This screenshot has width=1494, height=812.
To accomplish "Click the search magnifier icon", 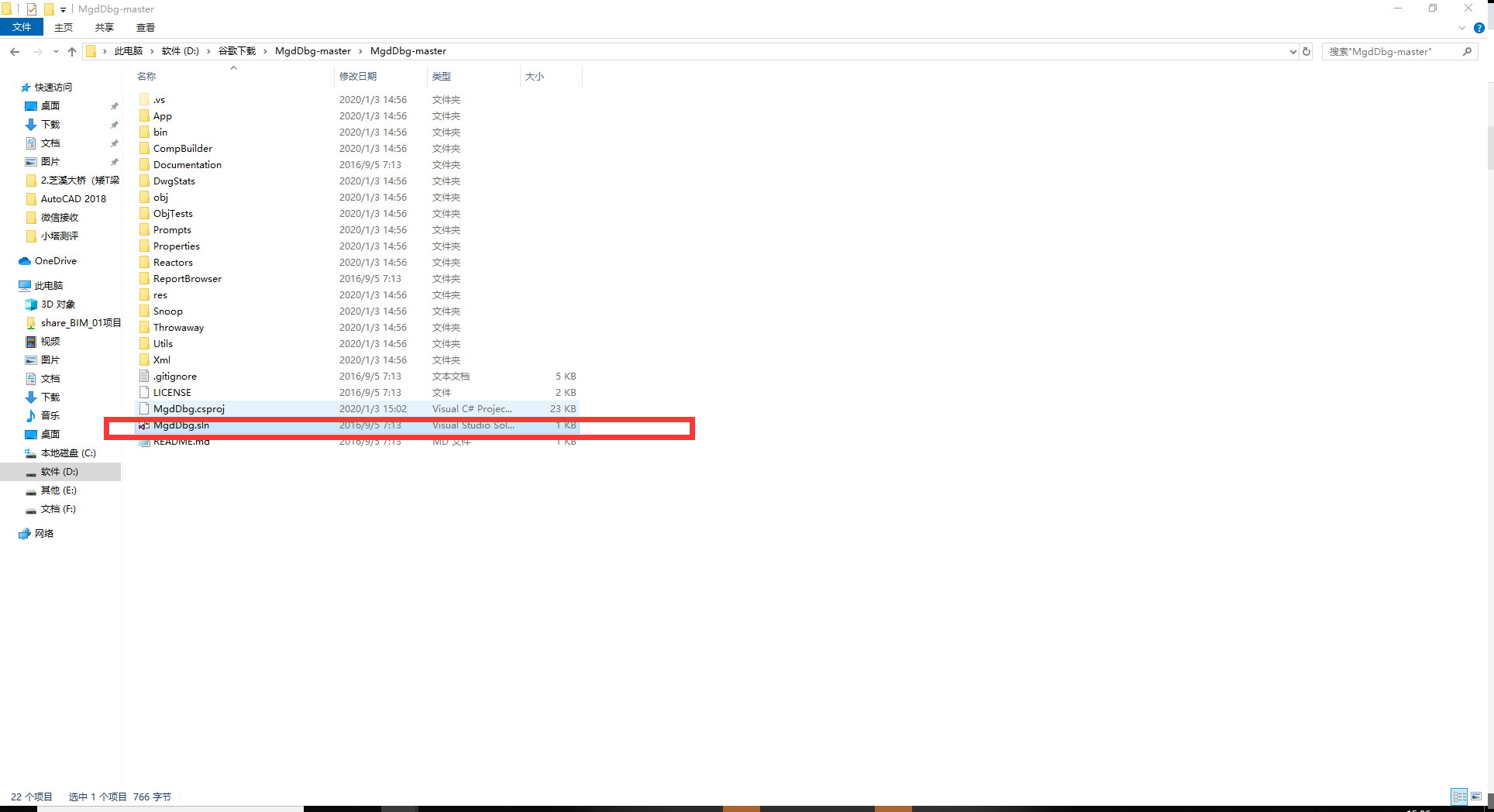I will pyautogui.click(x=1467, y=52).
